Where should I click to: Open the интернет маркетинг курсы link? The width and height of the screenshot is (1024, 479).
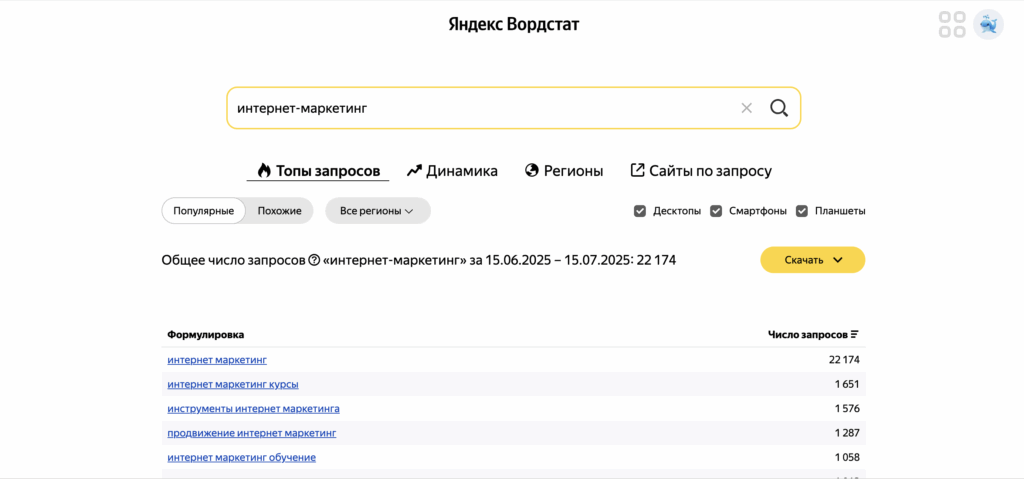(x=233, y=384)
